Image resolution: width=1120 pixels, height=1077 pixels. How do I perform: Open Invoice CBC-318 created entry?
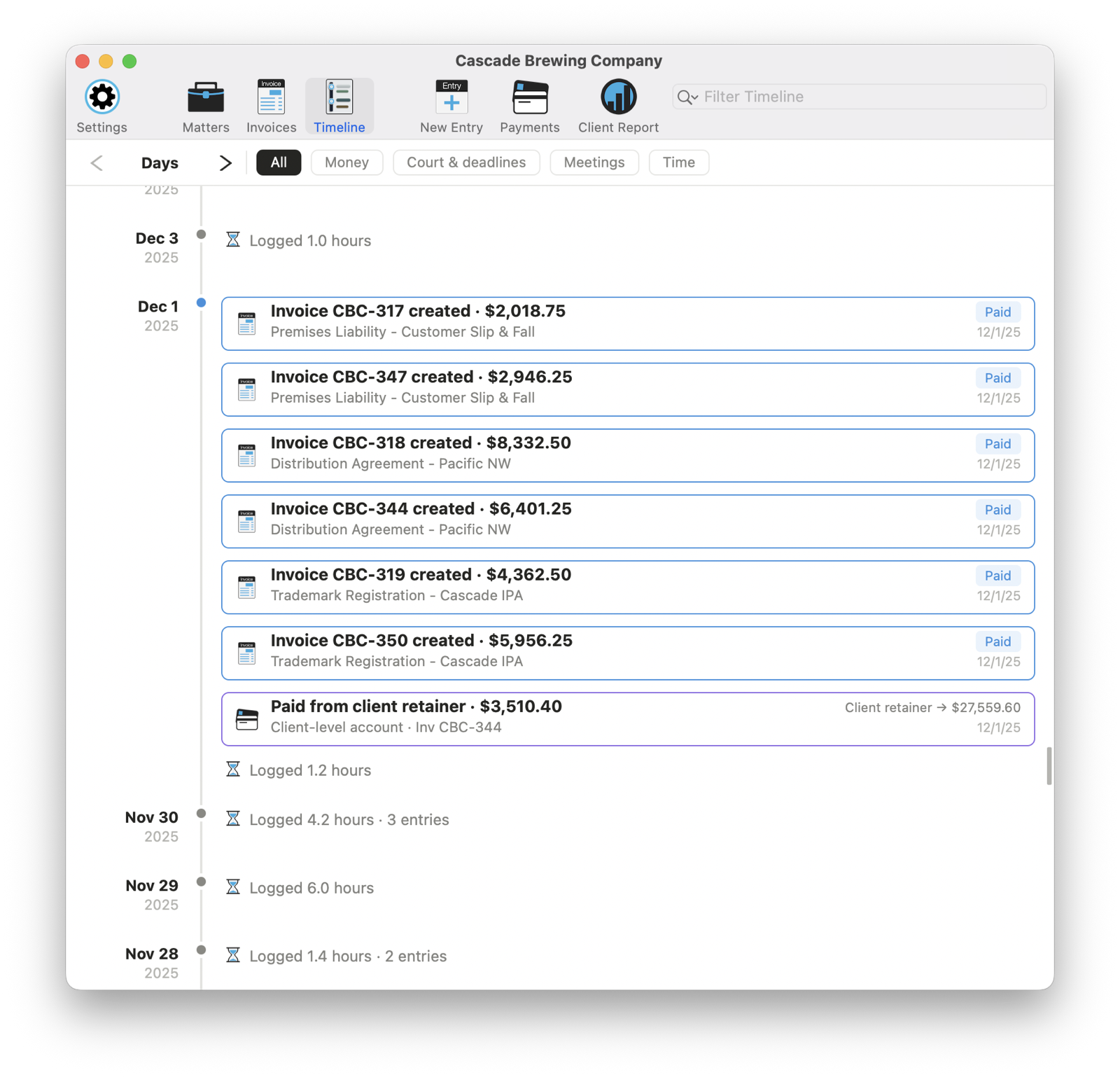click(628, 455)
